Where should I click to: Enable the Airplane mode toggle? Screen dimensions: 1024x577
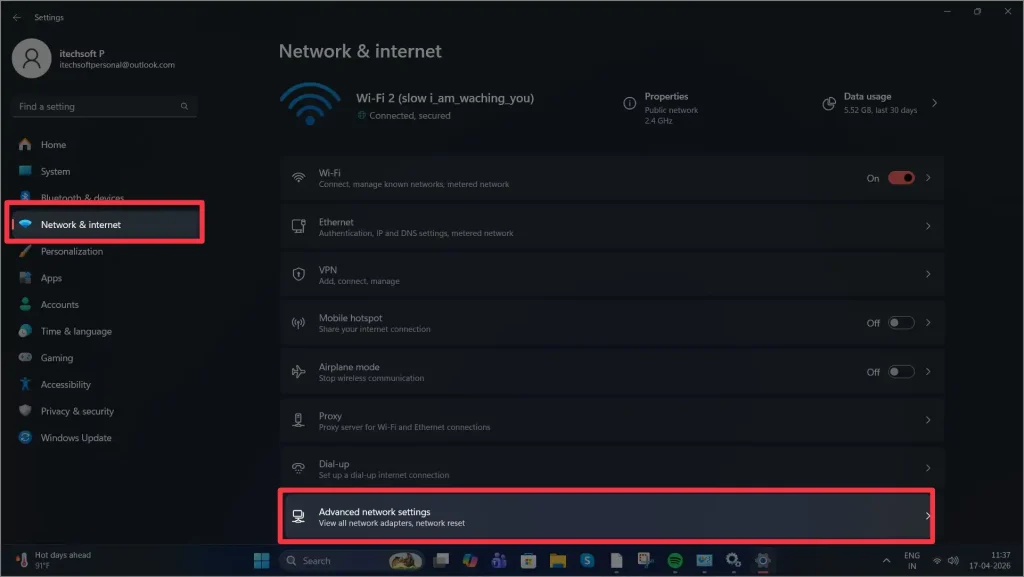pyautogui.click(x=901, y=372)
